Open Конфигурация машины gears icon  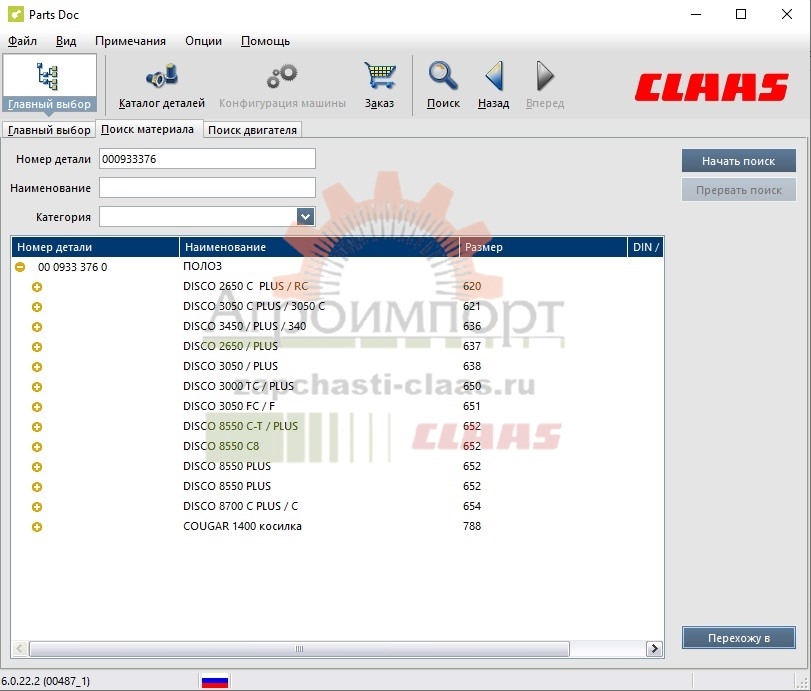pos(282,85)
